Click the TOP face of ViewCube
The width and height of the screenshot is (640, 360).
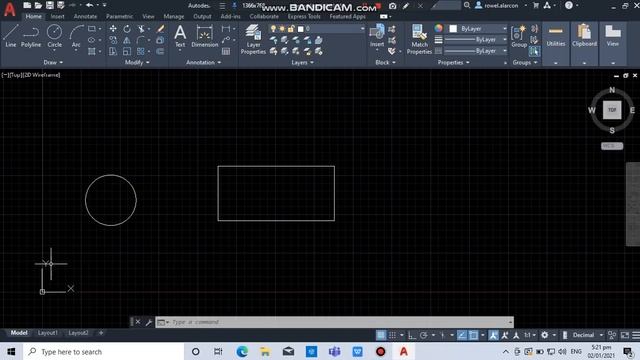tap(612, 110)
